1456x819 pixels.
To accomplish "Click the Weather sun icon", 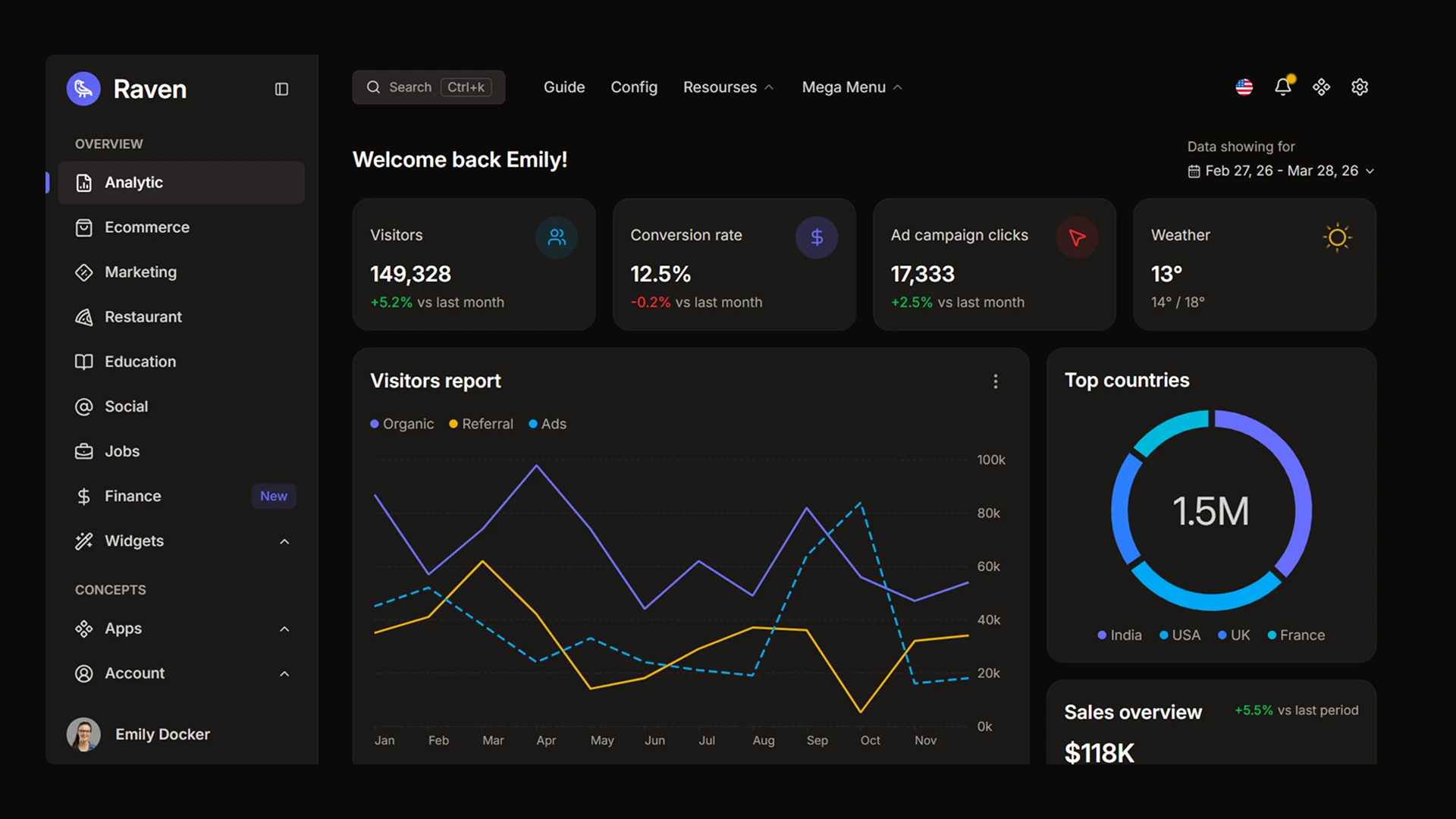I will 1337,237.
